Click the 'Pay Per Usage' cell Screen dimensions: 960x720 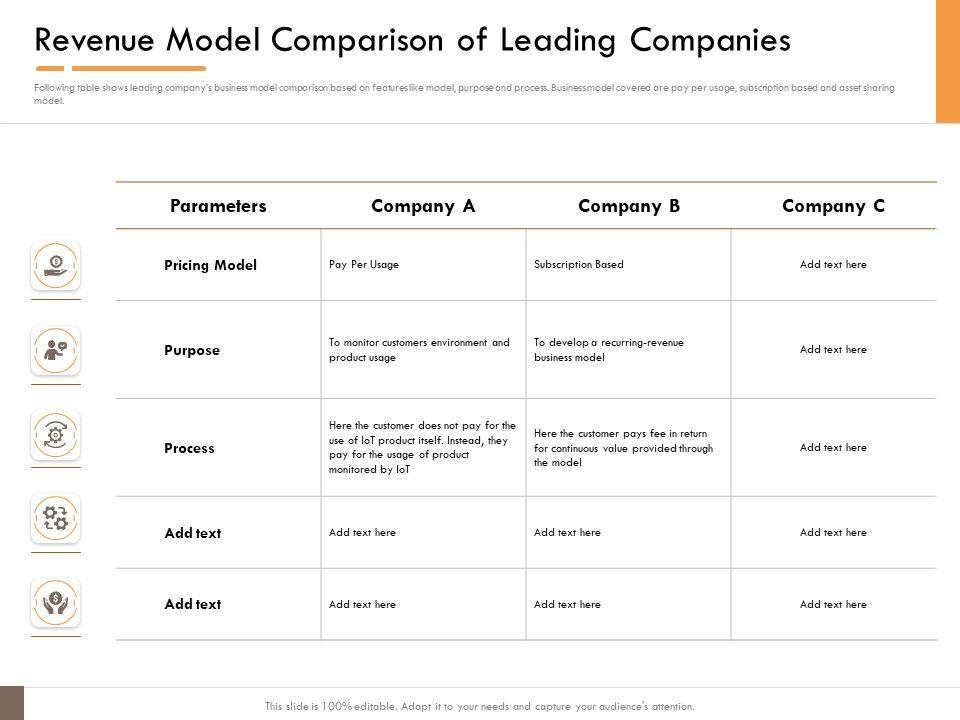(x=364, y=265)
